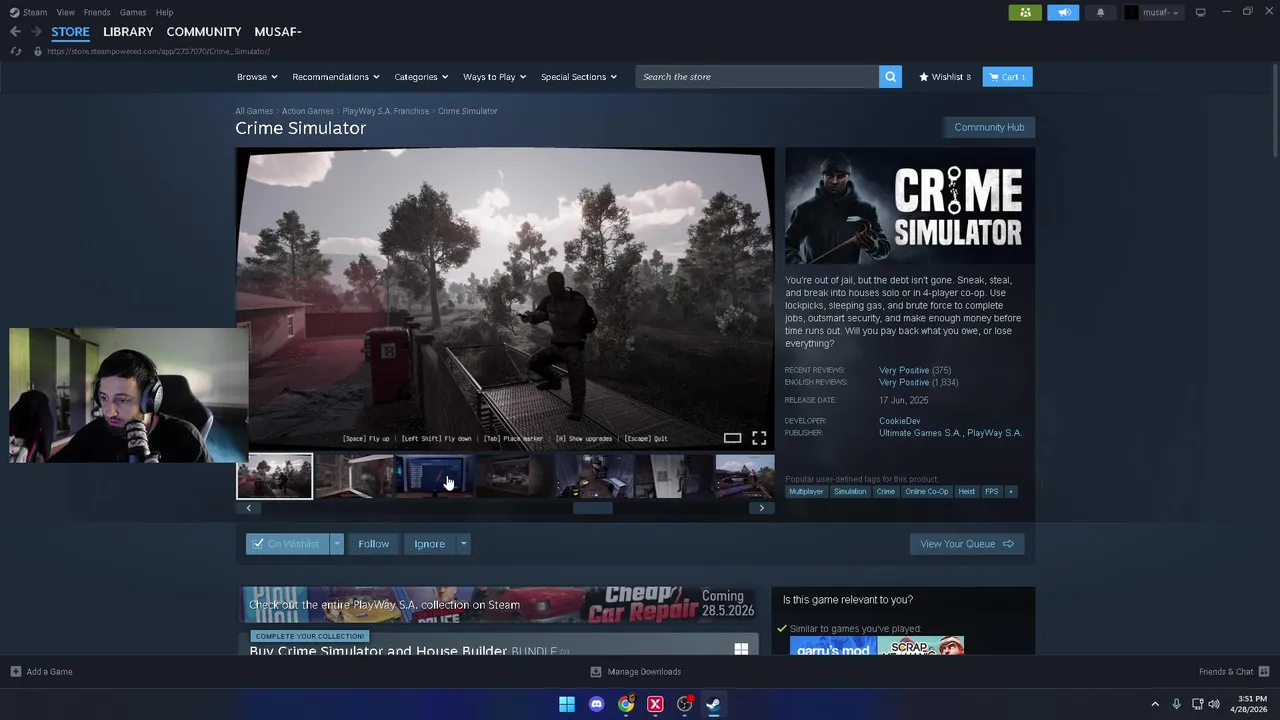Switch to Big Picture mode monitor icon
1280x720 pixels.
1200,12
